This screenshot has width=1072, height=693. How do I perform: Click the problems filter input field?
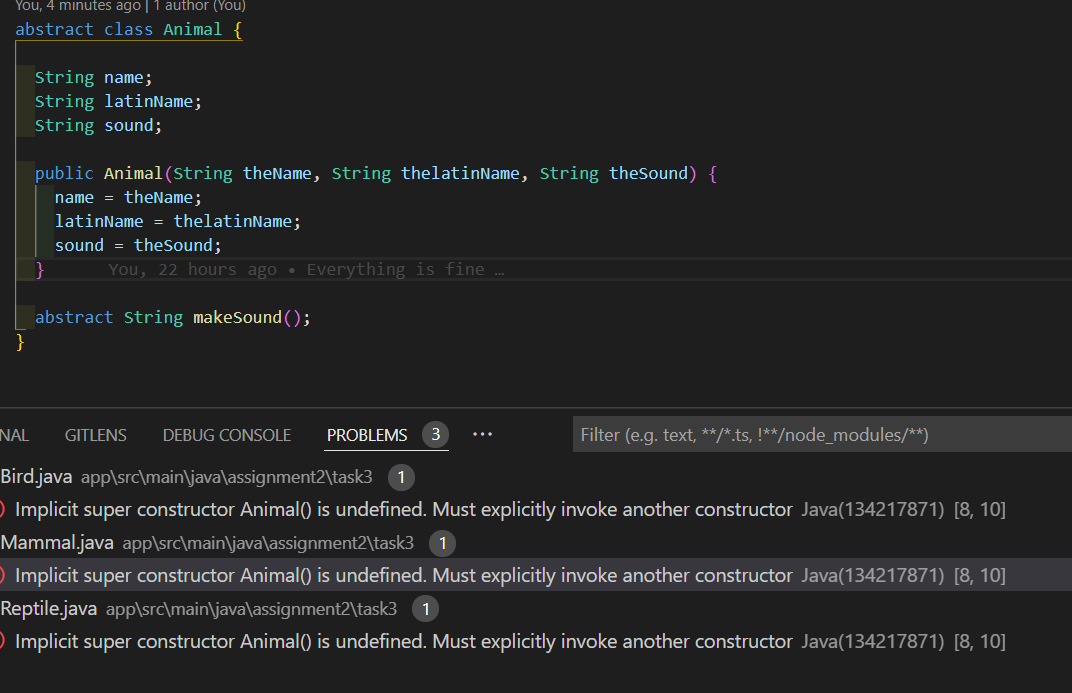click(x=822, y=435)
